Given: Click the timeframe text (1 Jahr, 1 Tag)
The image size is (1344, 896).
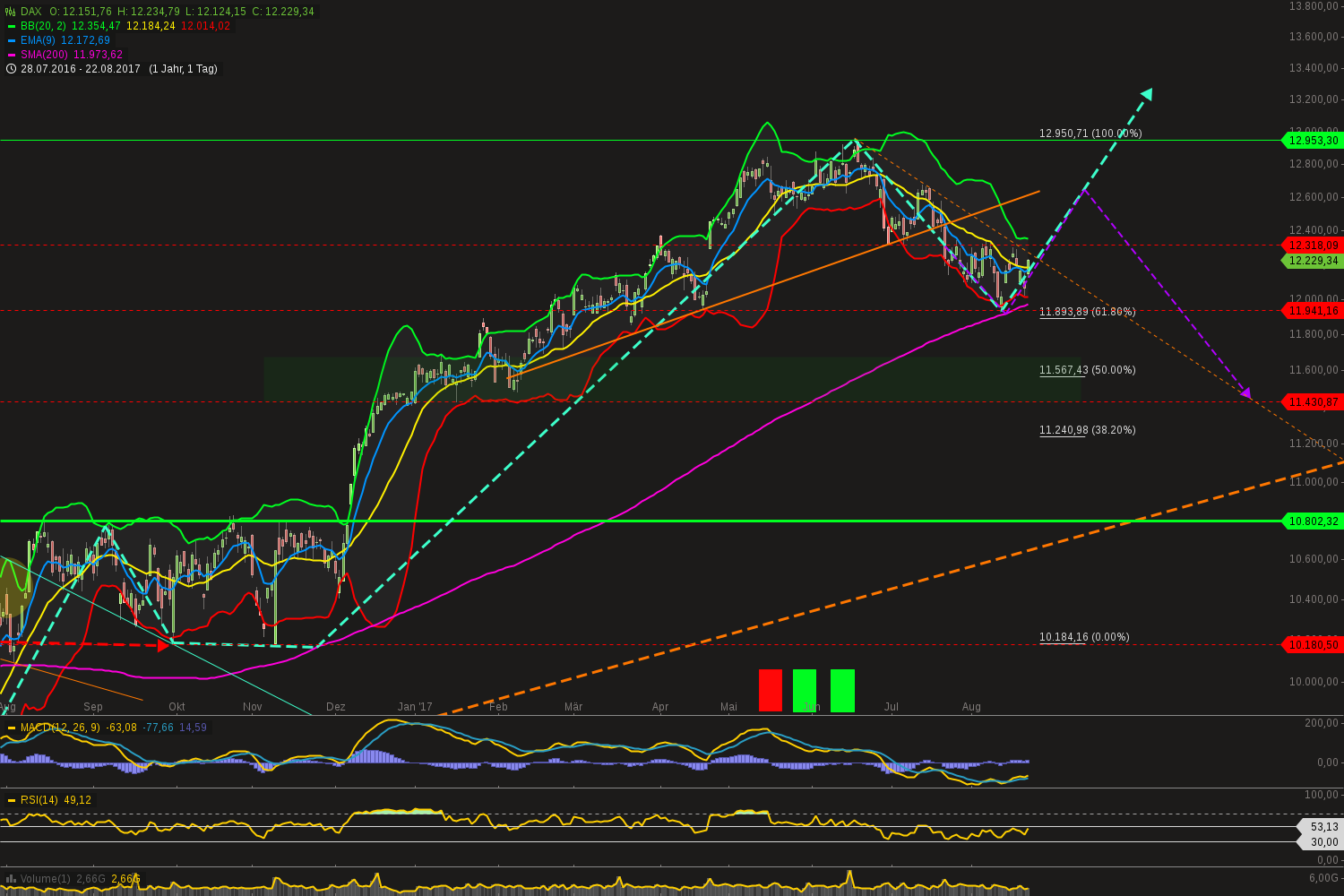Looking at the screenshot, I should [x=183, y=69].
